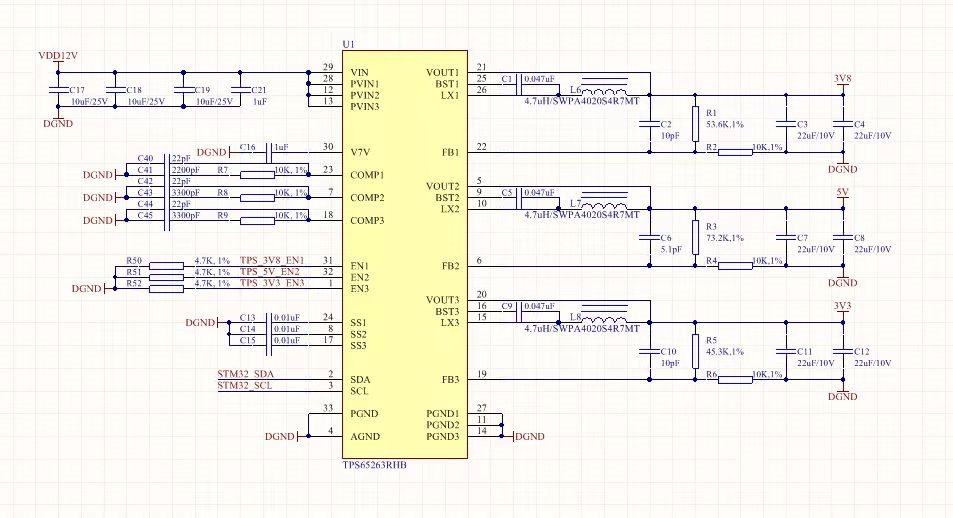Click the VIN pin 29 number
The width and height of the screenshot is (953, 518).
click(328, 67)
